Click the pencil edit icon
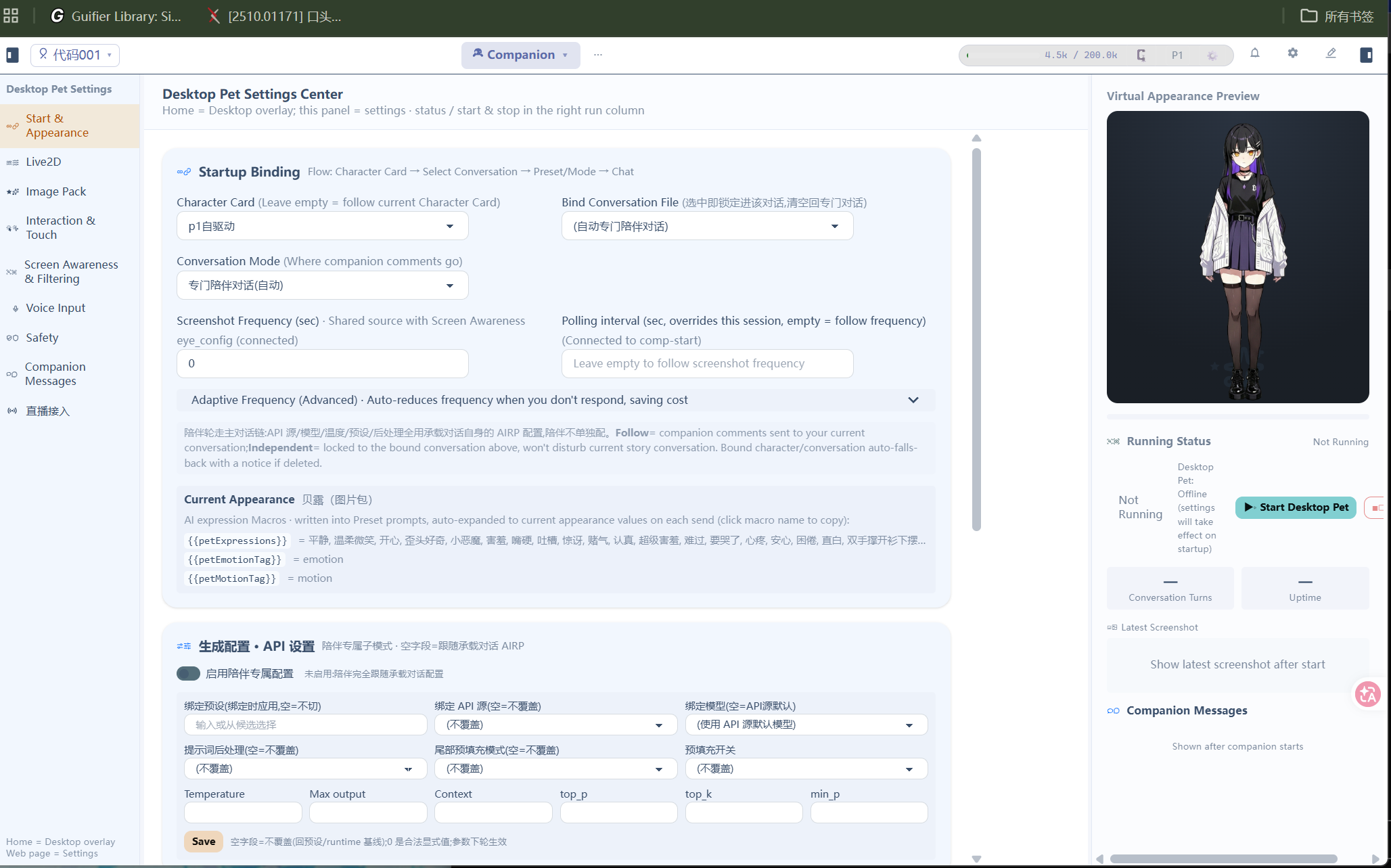This screenshot has height=868, width=1391. pyautogui.click(x=1331, y=53)
